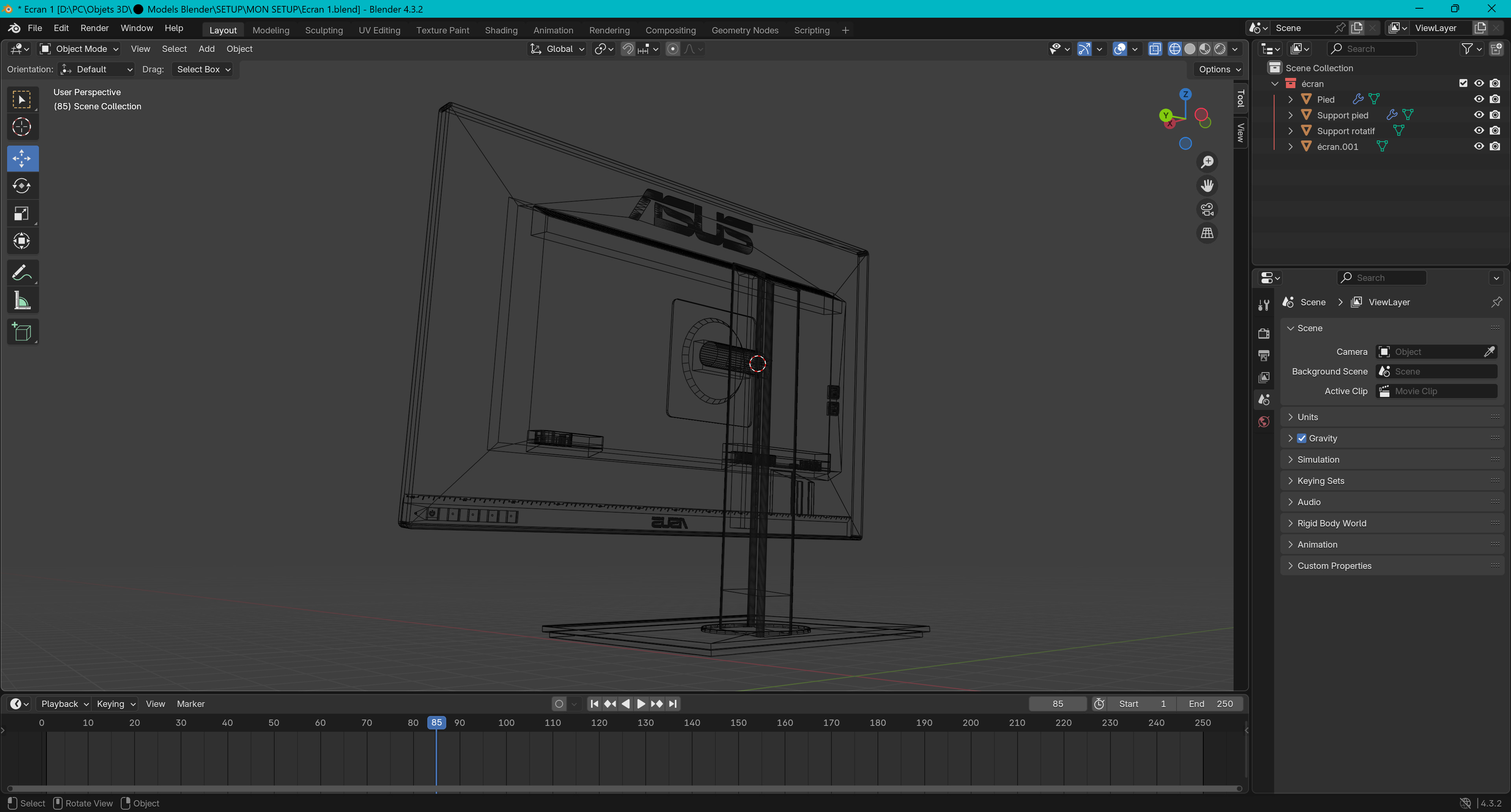The image size is (1511, 812).
Task: Open the viewport Options dropdown
Action: click(x=1219, y=69)
